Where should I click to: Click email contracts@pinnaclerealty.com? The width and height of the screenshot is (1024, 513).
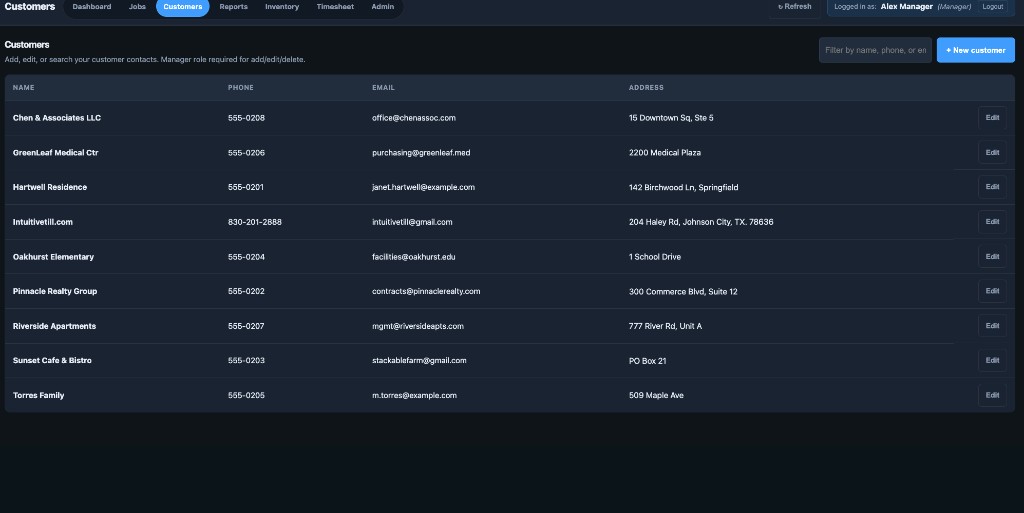coord(426,291)
